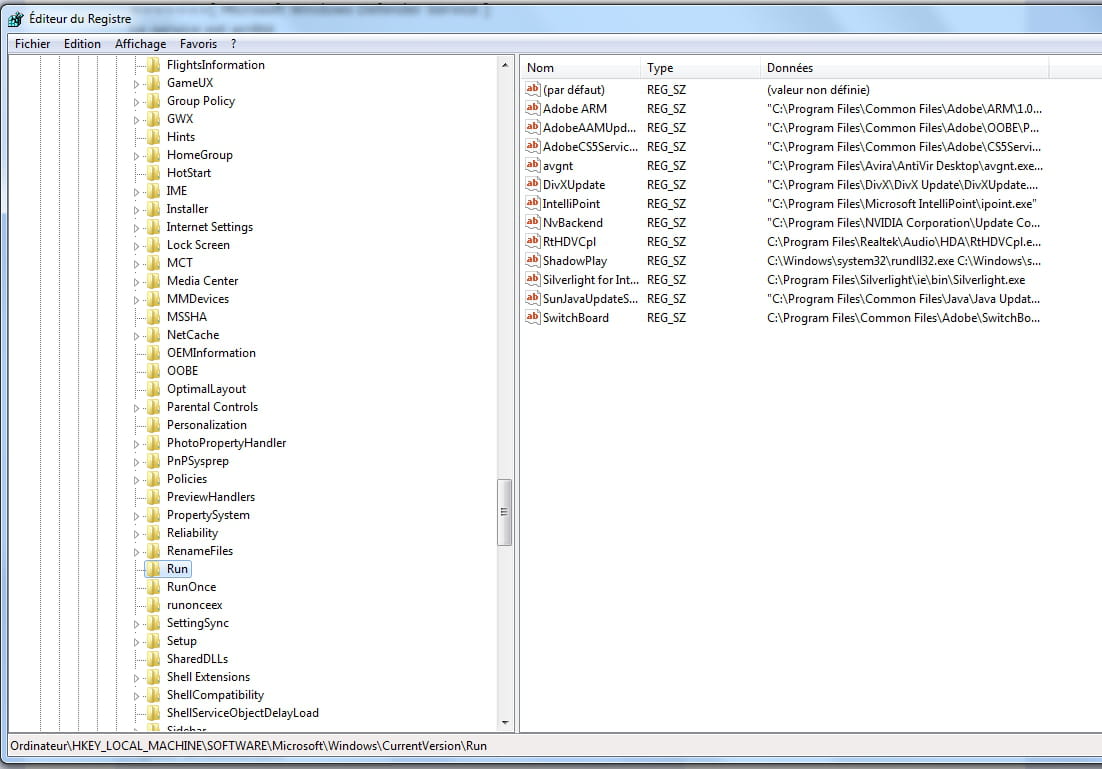This screenshot has width=1102, height=769.
Task: Click the folder icon of Reliability key
Action: [x=154, y=533]
